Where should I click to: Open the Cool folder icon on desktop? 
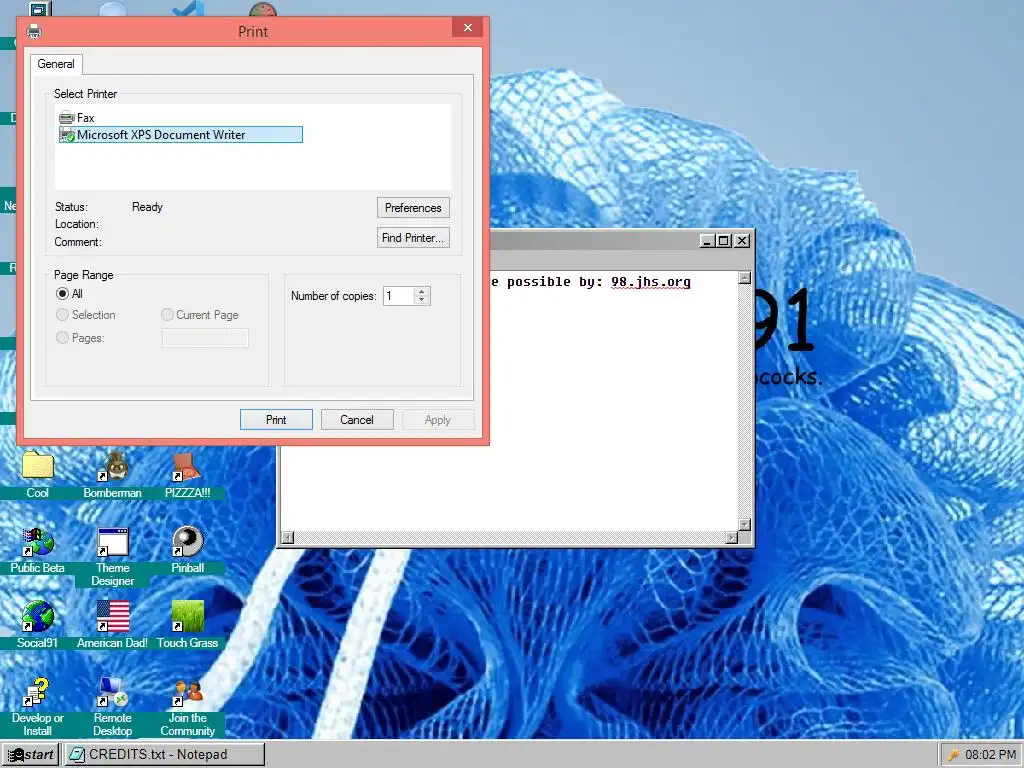click(37, 466)
